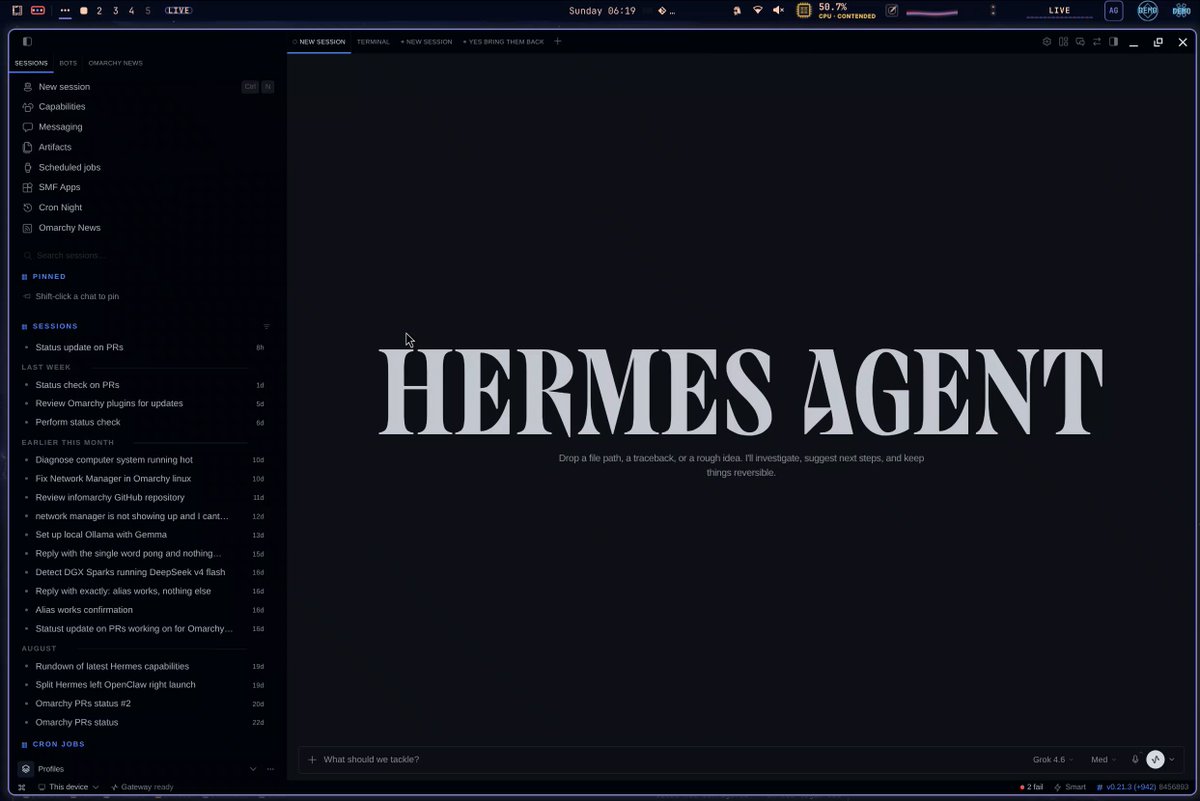Toggle the LIVE pill in top bar left

pyautogui.click(x=179, y=11)
